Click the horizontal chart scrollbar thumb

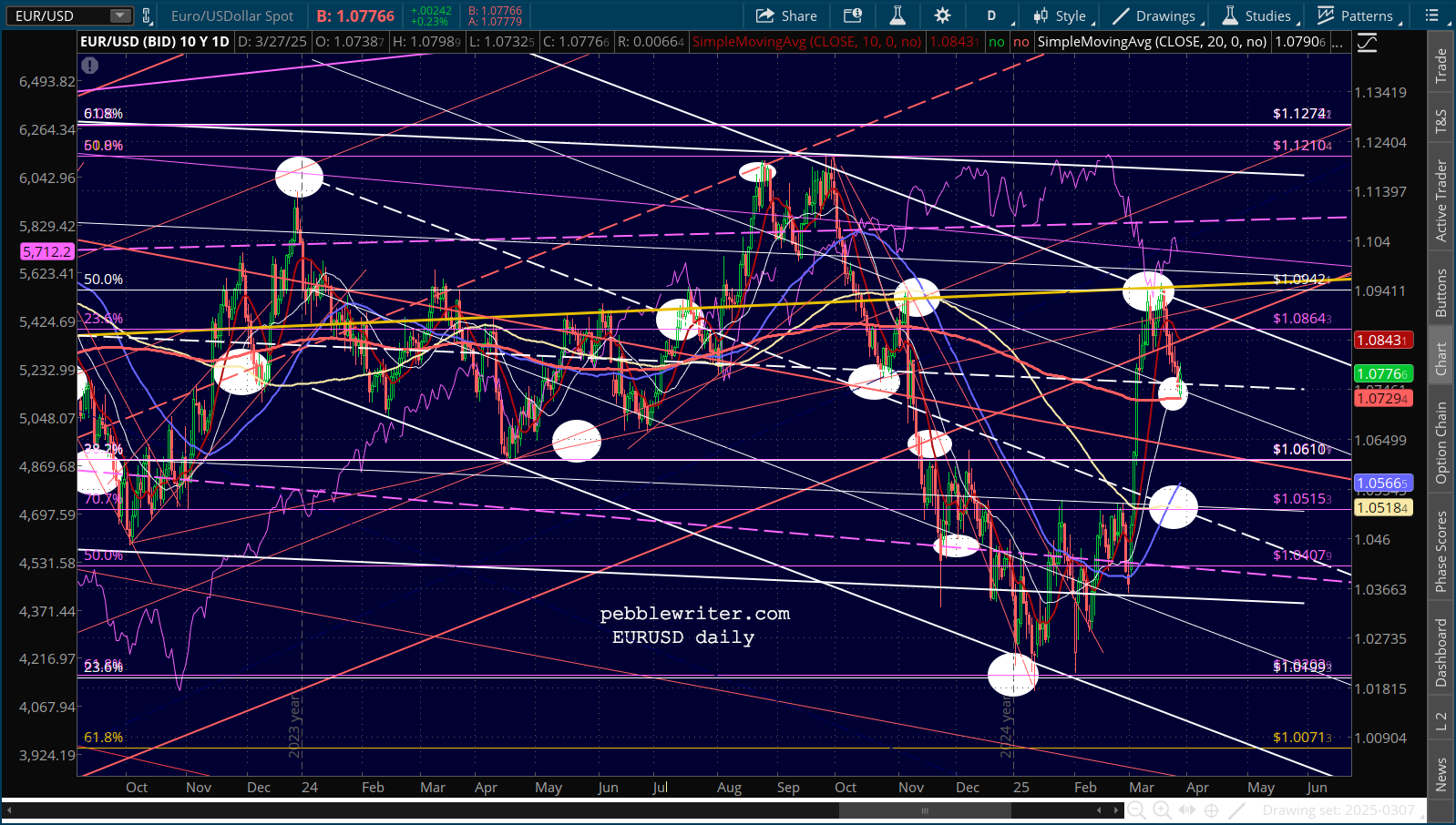click(925, 810)
